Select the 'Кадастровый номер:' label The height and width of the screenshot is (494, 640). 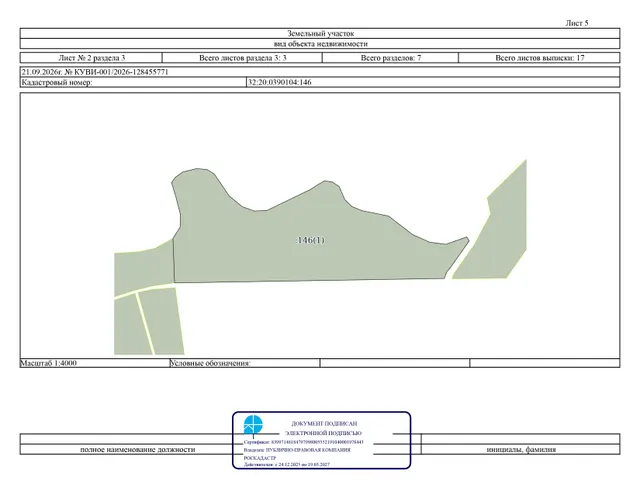click(x=57, y=82)
